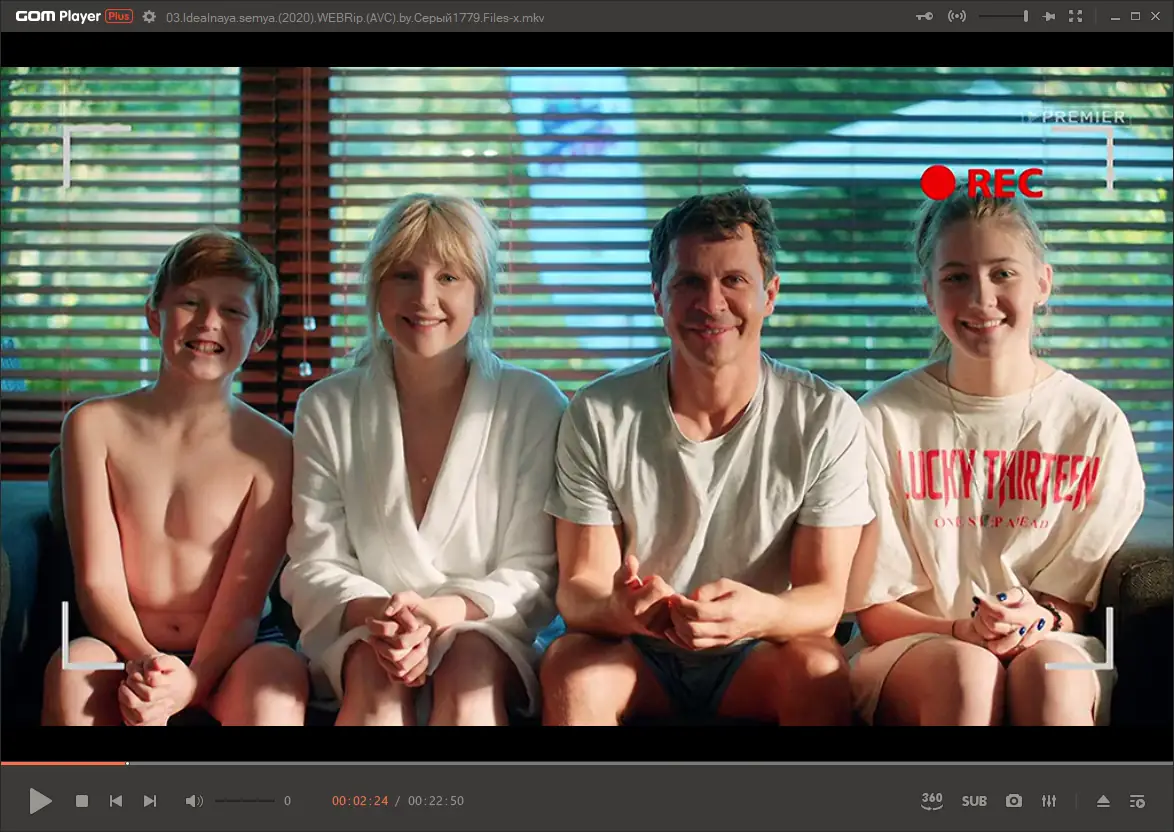Open the SUB subtitle menu
The image size is (1174, 832).
(974, 801)
